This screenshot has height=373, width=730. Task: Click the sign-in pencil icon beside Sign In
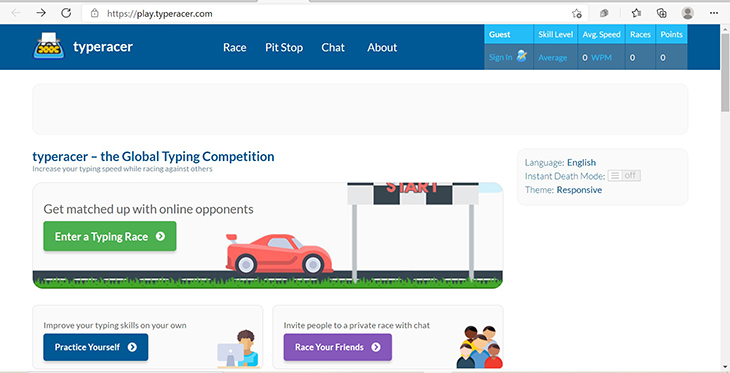pos(521,56)
